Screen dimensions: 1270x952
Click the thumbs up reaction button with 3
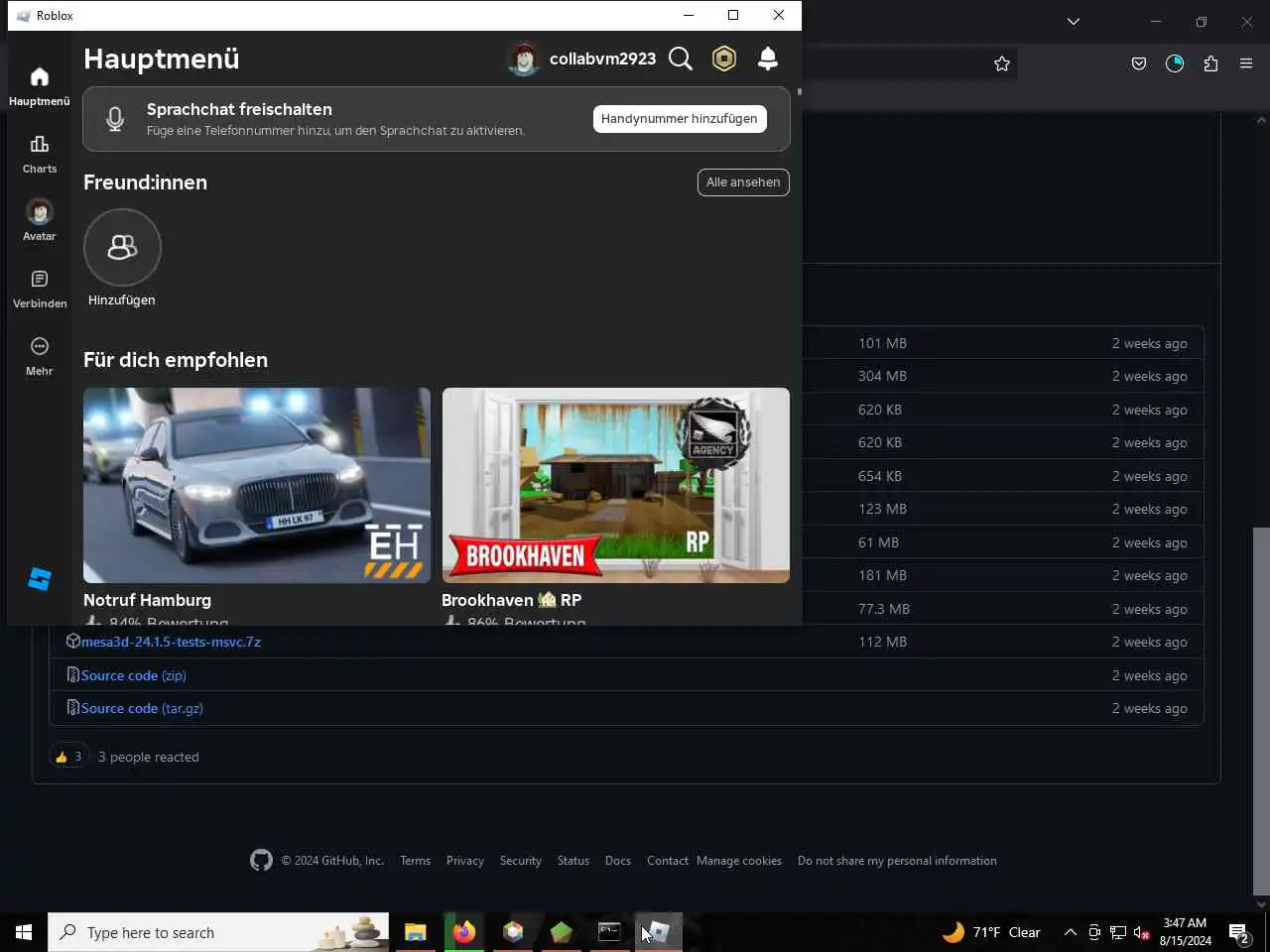coord(68,757)
